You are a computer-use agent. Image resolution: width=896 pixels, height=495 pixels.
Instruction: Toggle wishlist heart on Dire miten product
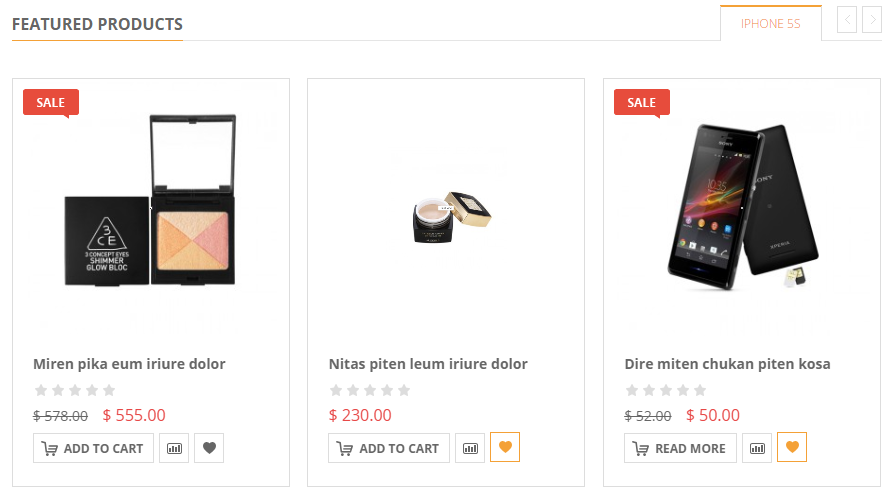pos(792,447)
